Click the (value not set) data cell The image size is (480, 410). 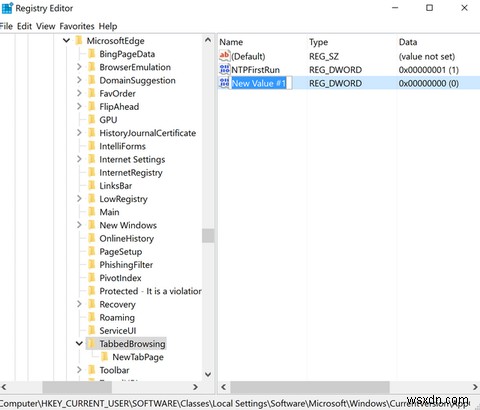(427, 56)
